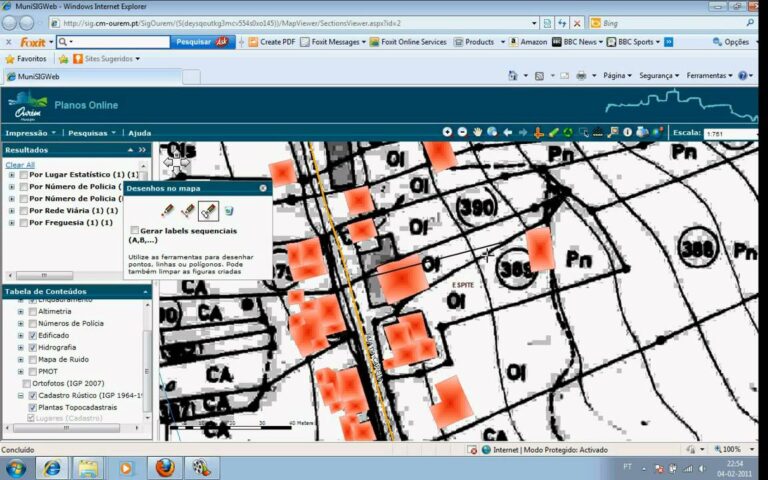Viewport: 768px width, 480px height.
Task: Activate the measure ruler tool
Action: click(598, 132)
